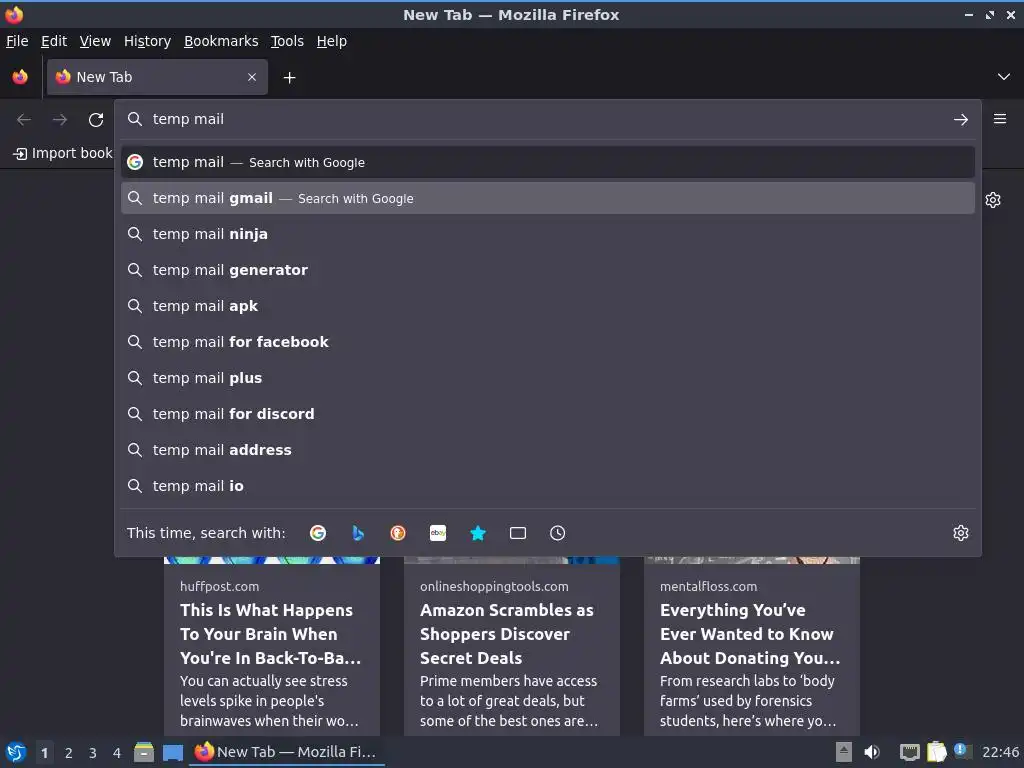Open the Bookmarks menu

pos(221,41)
